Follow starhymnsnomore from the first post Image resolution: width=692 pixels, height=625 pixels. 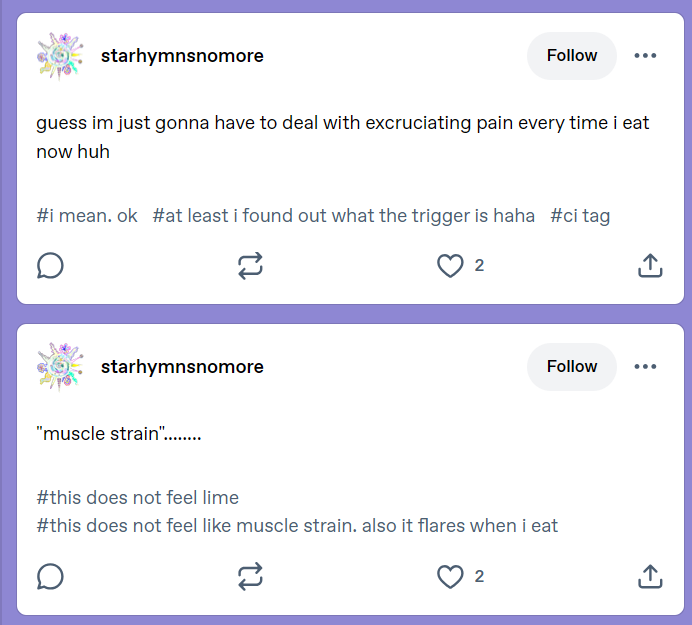(572, 56)
